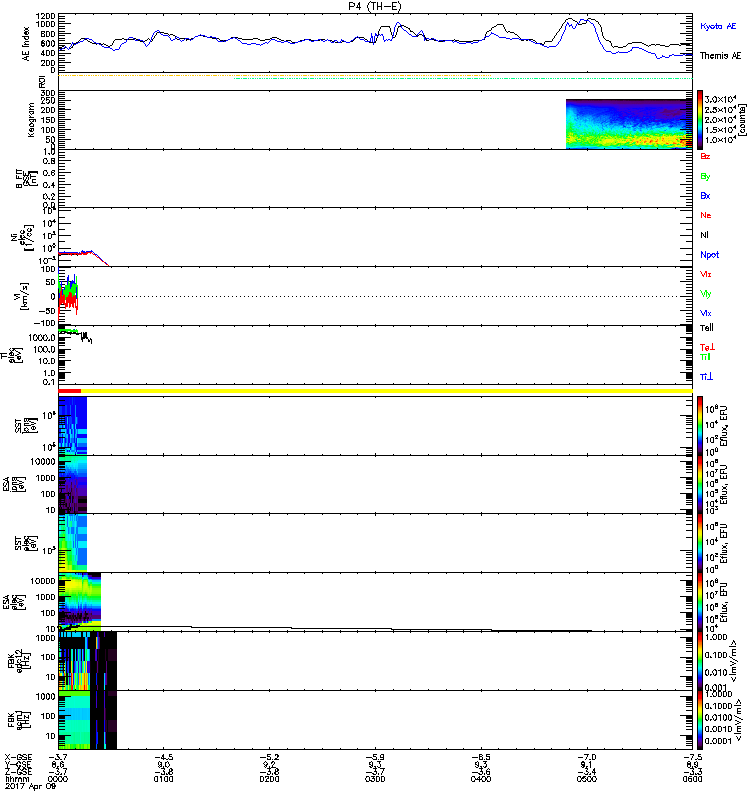The height and width of the screenshot is (800, 750).
Task: Click the FBK scm1 spectrogram data block
Action: (x=87, y=719)
